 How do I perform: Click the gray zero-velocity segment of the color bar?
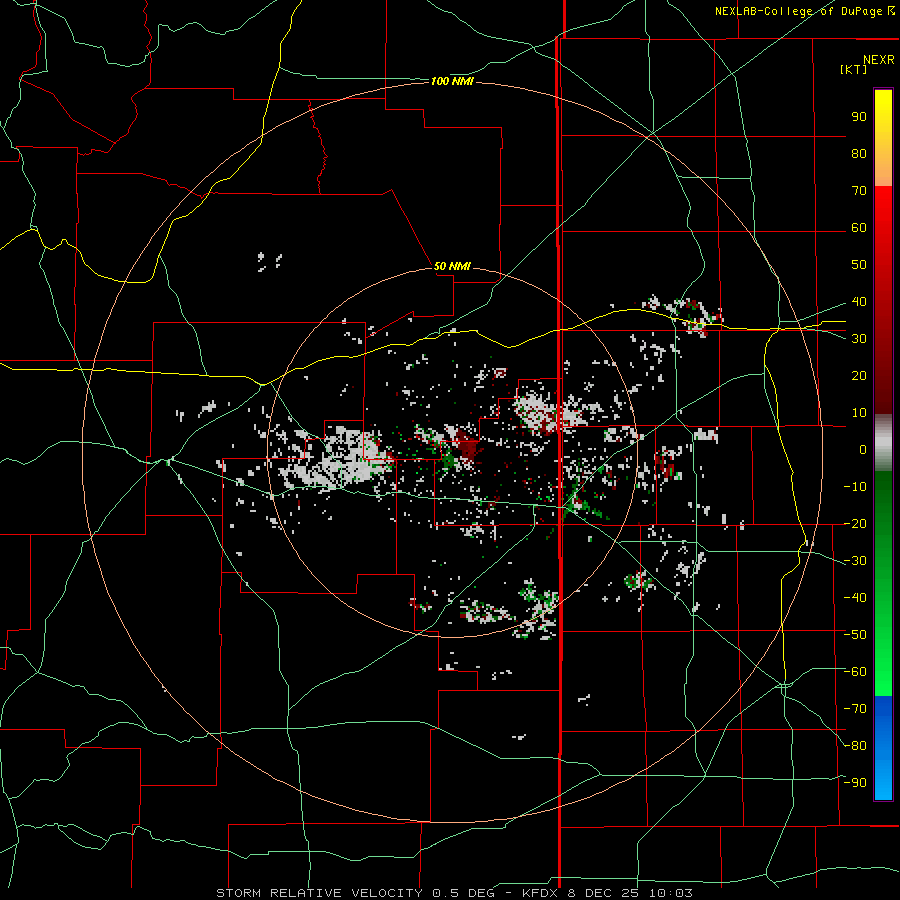coord(883,442)
